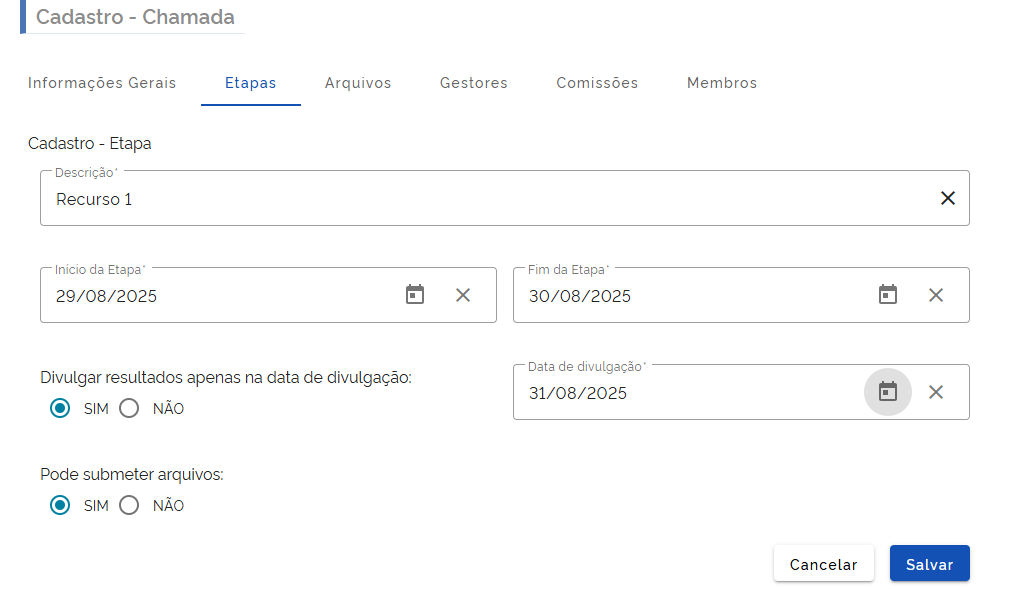Switch to the Comissões tab

pos(596,83)
